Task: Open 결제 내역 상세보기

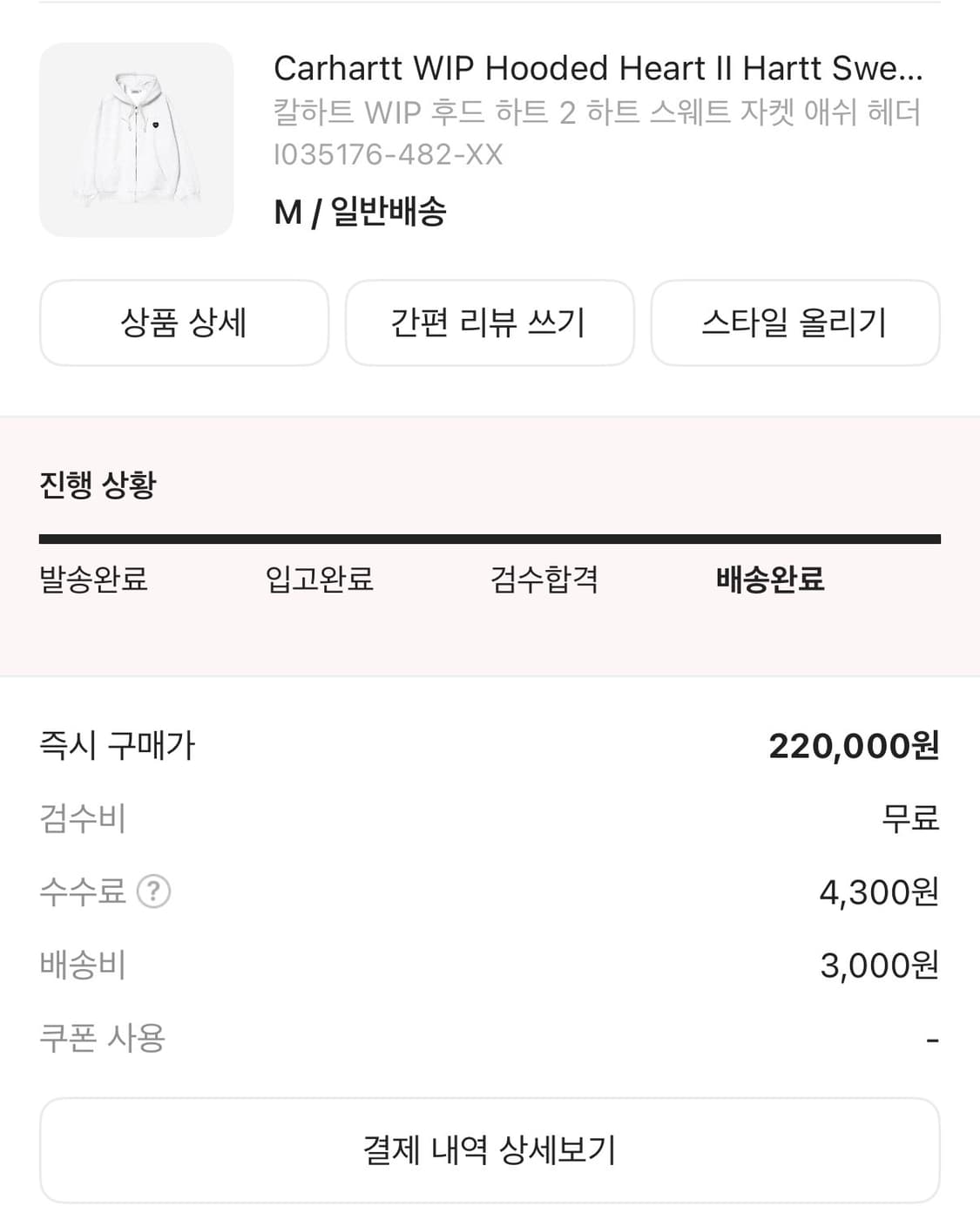Action: tap(490, 1150)
